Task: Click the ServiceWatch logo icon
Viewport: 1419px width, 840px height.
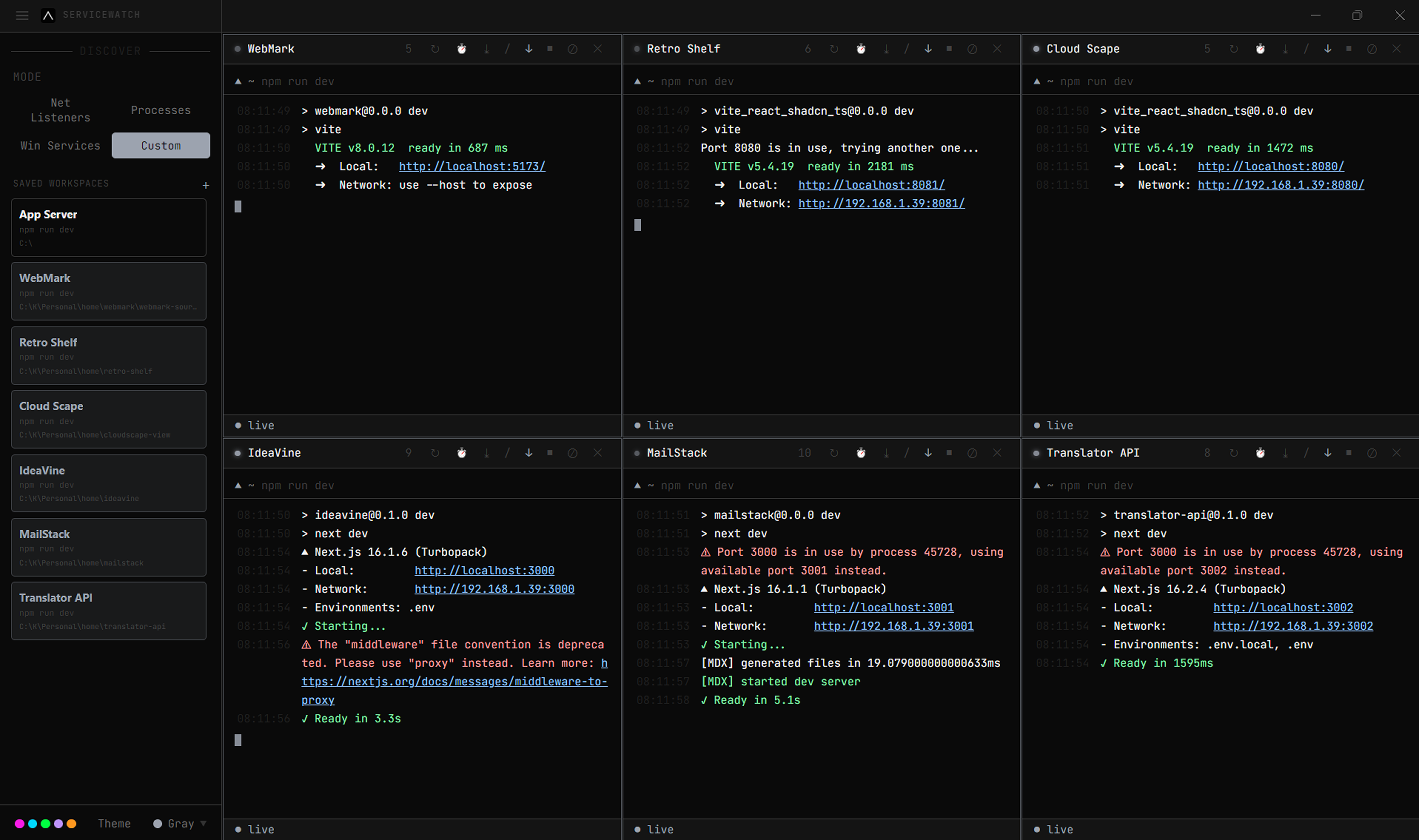Action: point(48,15)
